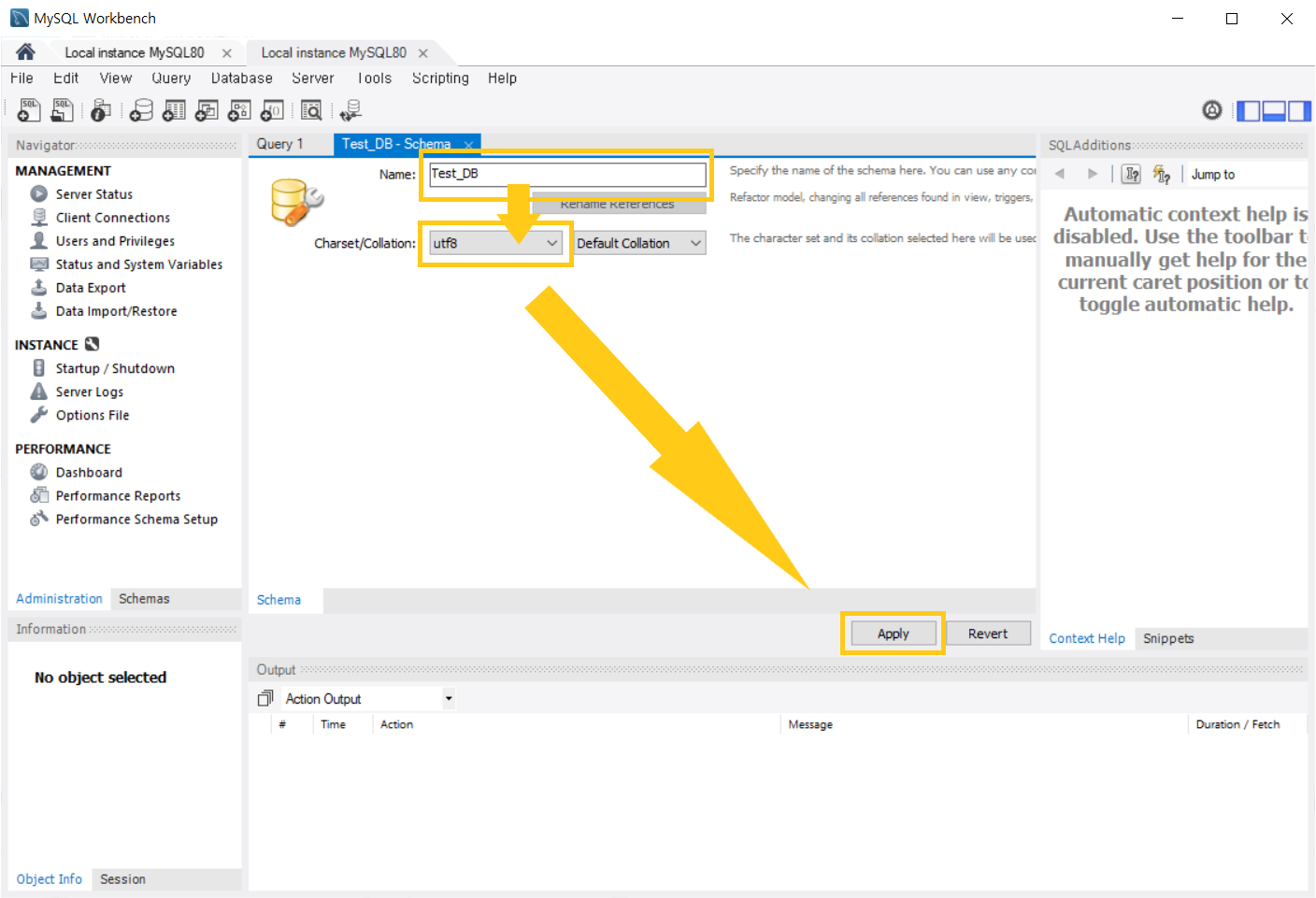Open Options File
This screenshot has height=898, width=1316.
click(x=92, y=415)
